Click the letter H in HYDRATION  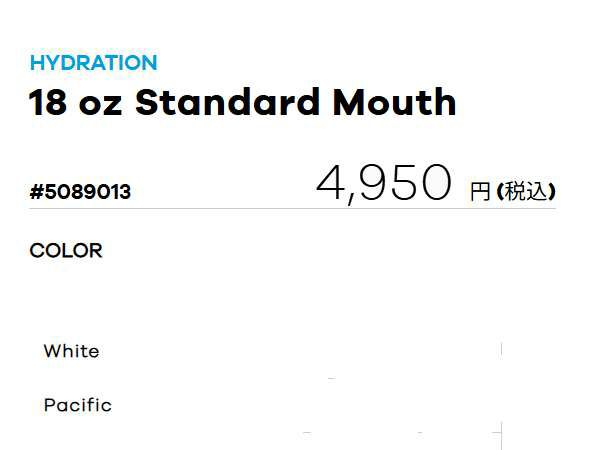tap(37, 63)
